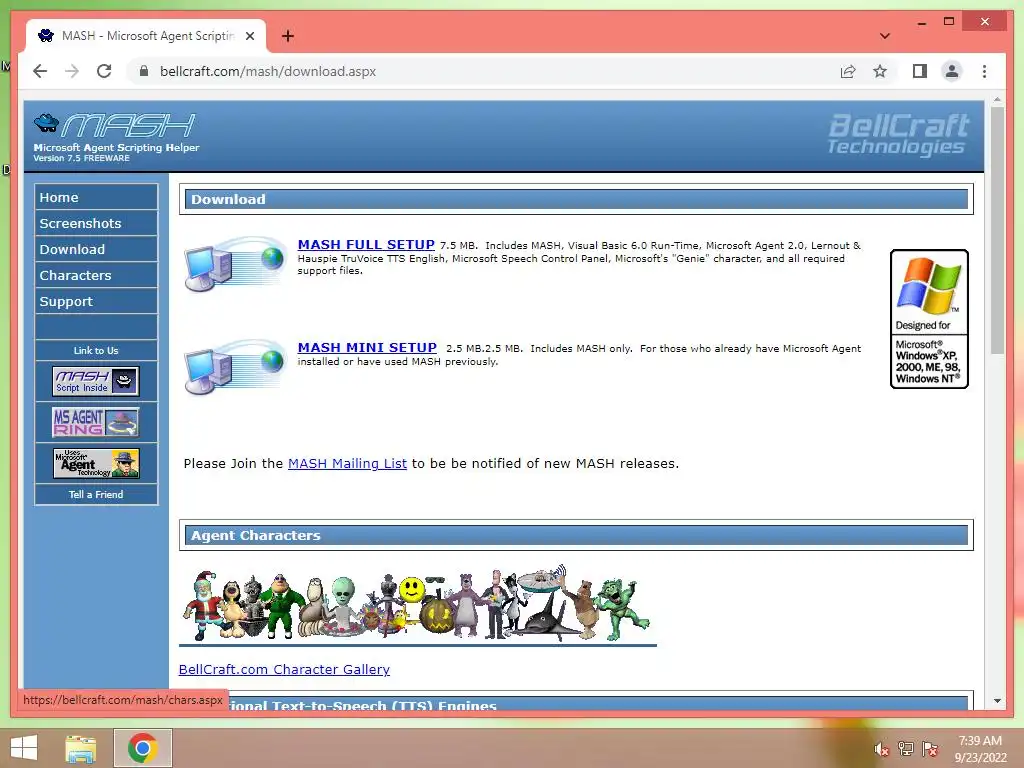Open the Characters sidebar item
This screenshot has width=1024, height=768.
[x=96, y=276]
